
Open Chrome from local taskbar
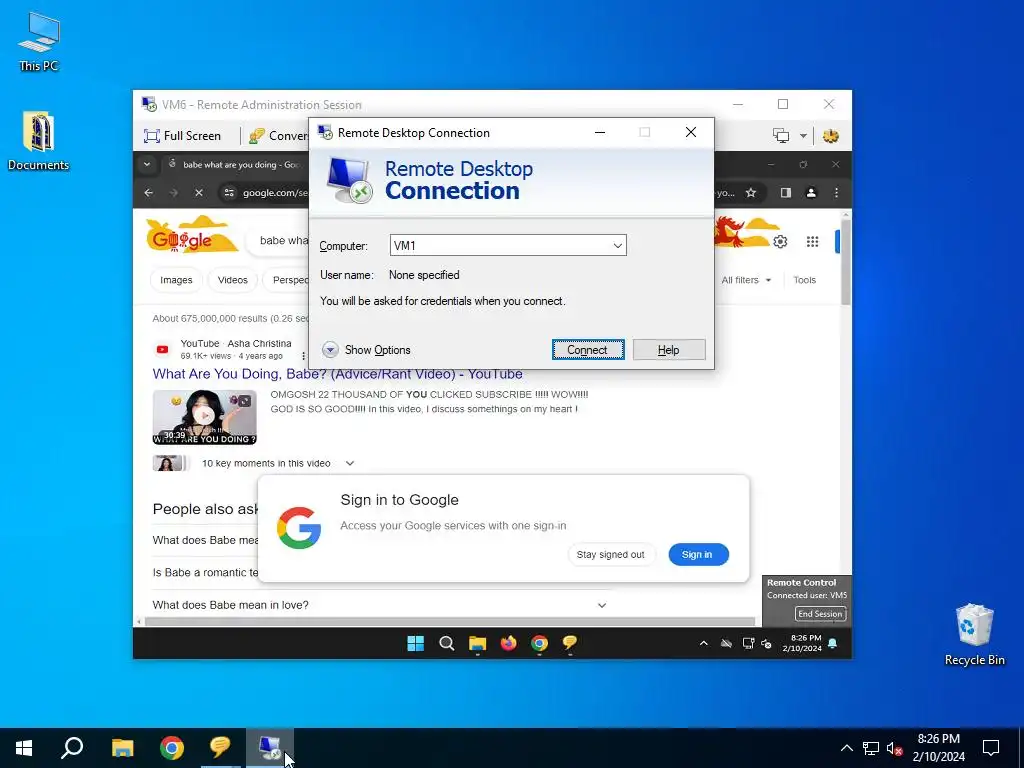point(172,748)
